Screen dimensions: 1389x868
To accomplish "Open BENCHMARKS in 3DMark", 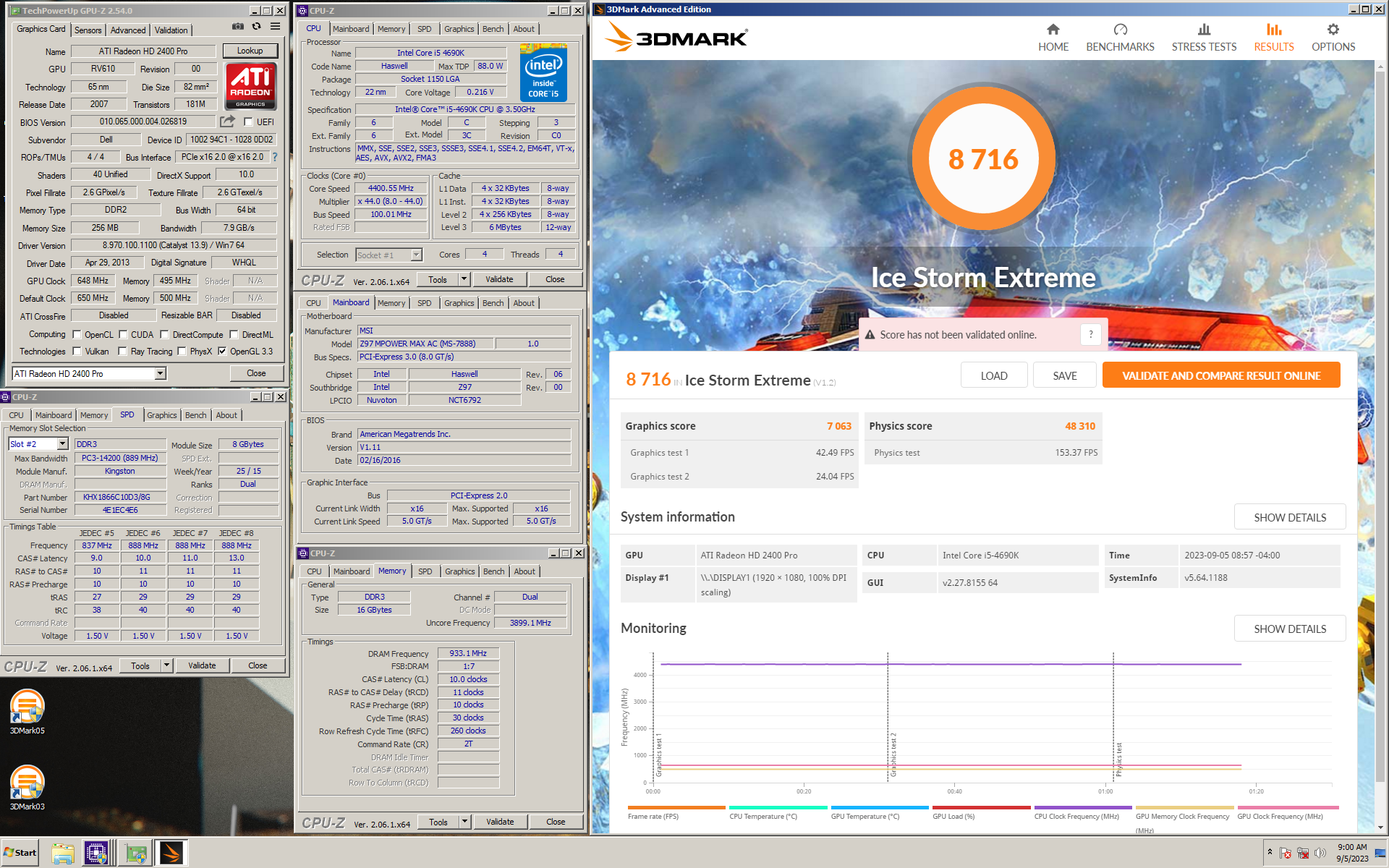I will (x=1120, y=38).
